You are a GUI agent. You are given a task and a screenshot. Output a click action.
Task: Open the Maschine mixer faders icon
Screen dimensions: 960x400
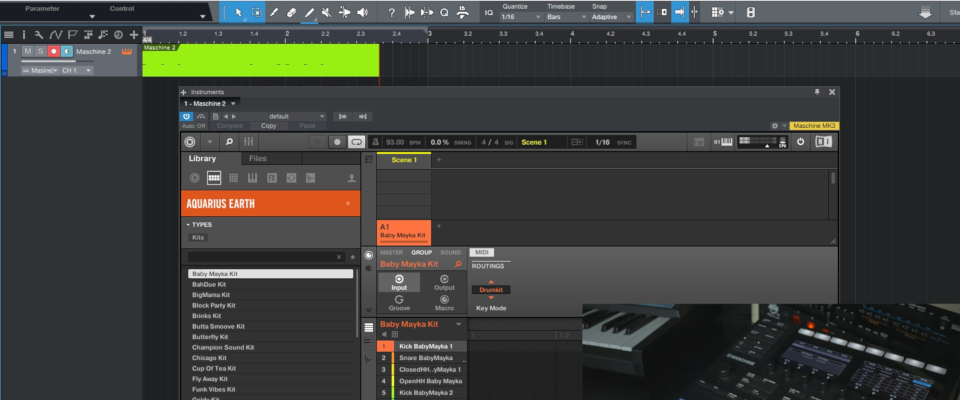249,142
